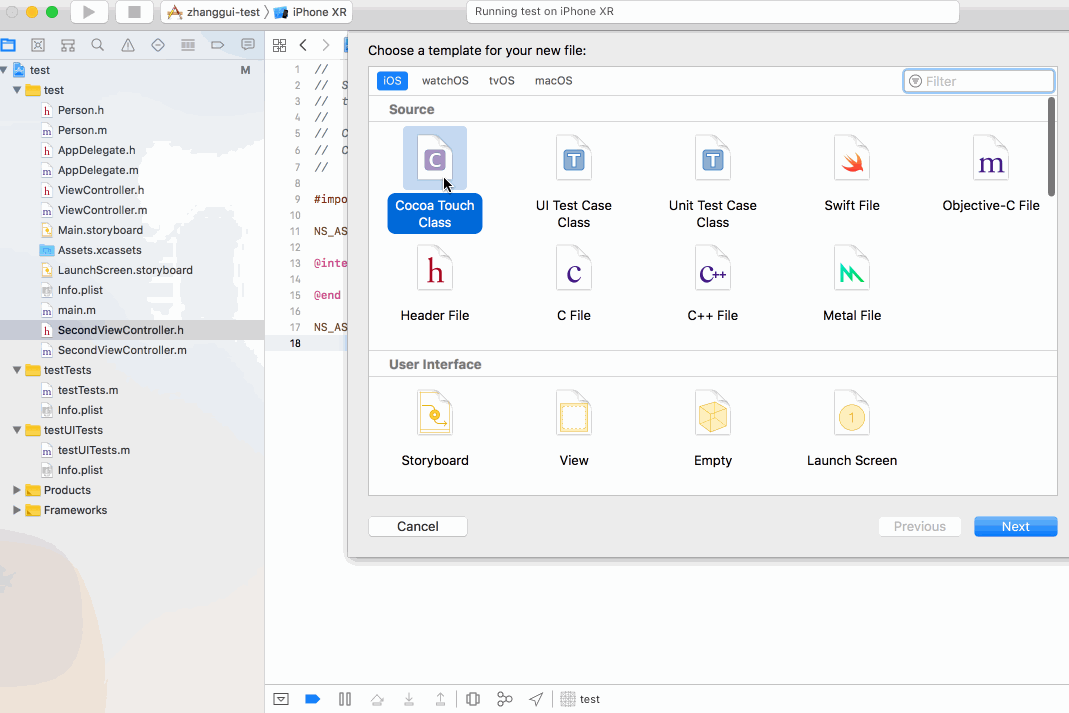This screenshot has height=713, width=1069.
Task: Open the Find navigator magnifier icon
Action: tap(98, 45)
